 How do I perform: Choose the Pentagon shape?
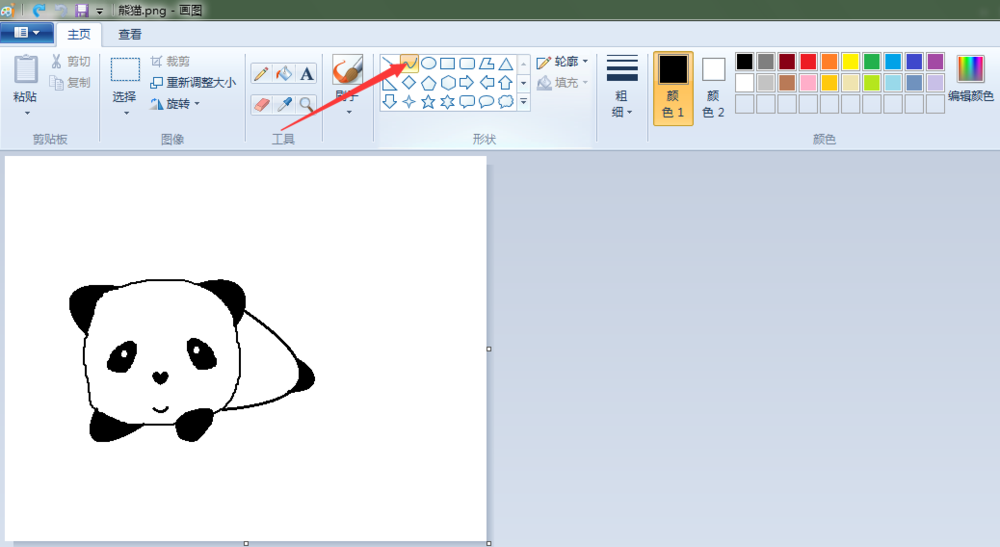[x=429, y=82]
